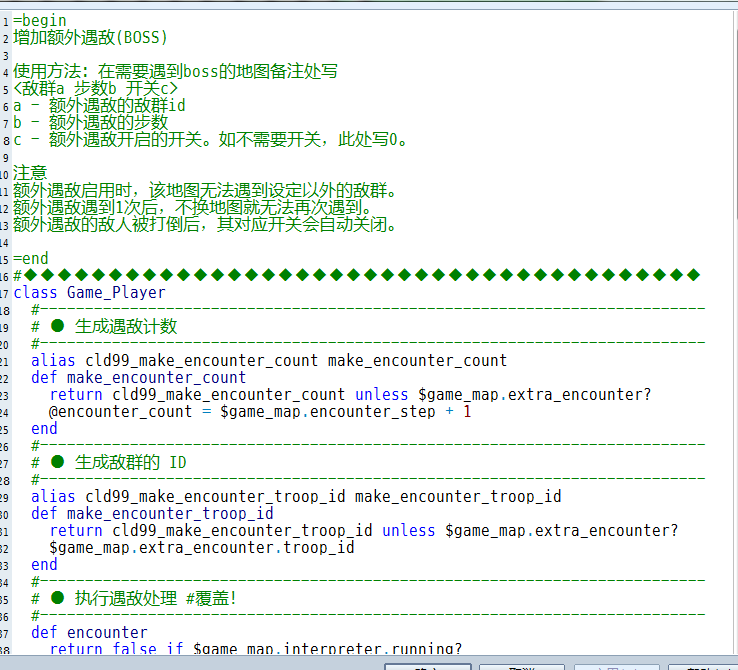Click the line 'b - 额外遇敌的步数'
This screenshot has height=670, width=738.
point(90,122)
